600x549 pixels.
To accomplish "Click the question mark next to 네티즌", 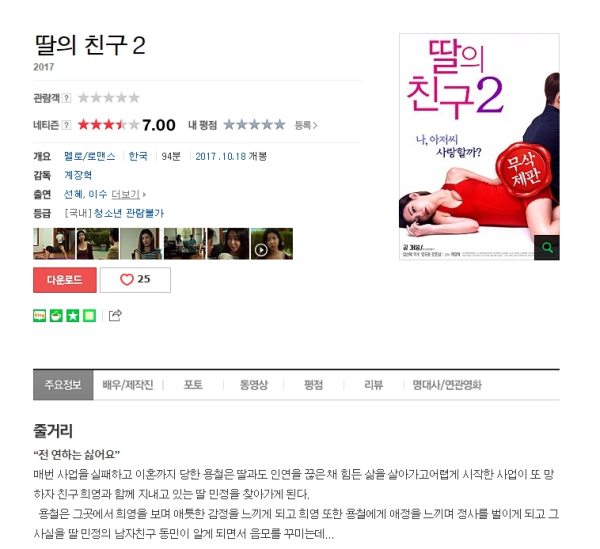I will click(67, 125).
